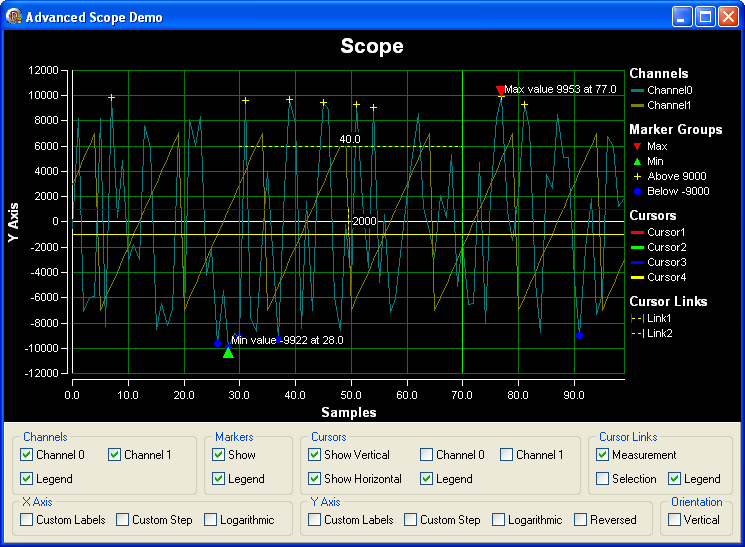Click the application icon in title bar

point(14,17)
